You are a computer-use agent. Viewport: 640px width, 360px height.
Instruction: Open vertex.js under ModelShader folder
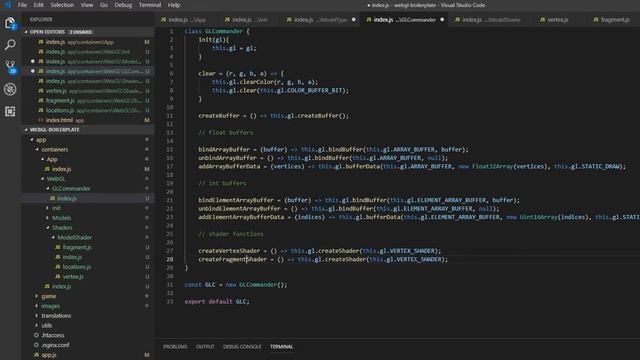(x=88, y=277)
